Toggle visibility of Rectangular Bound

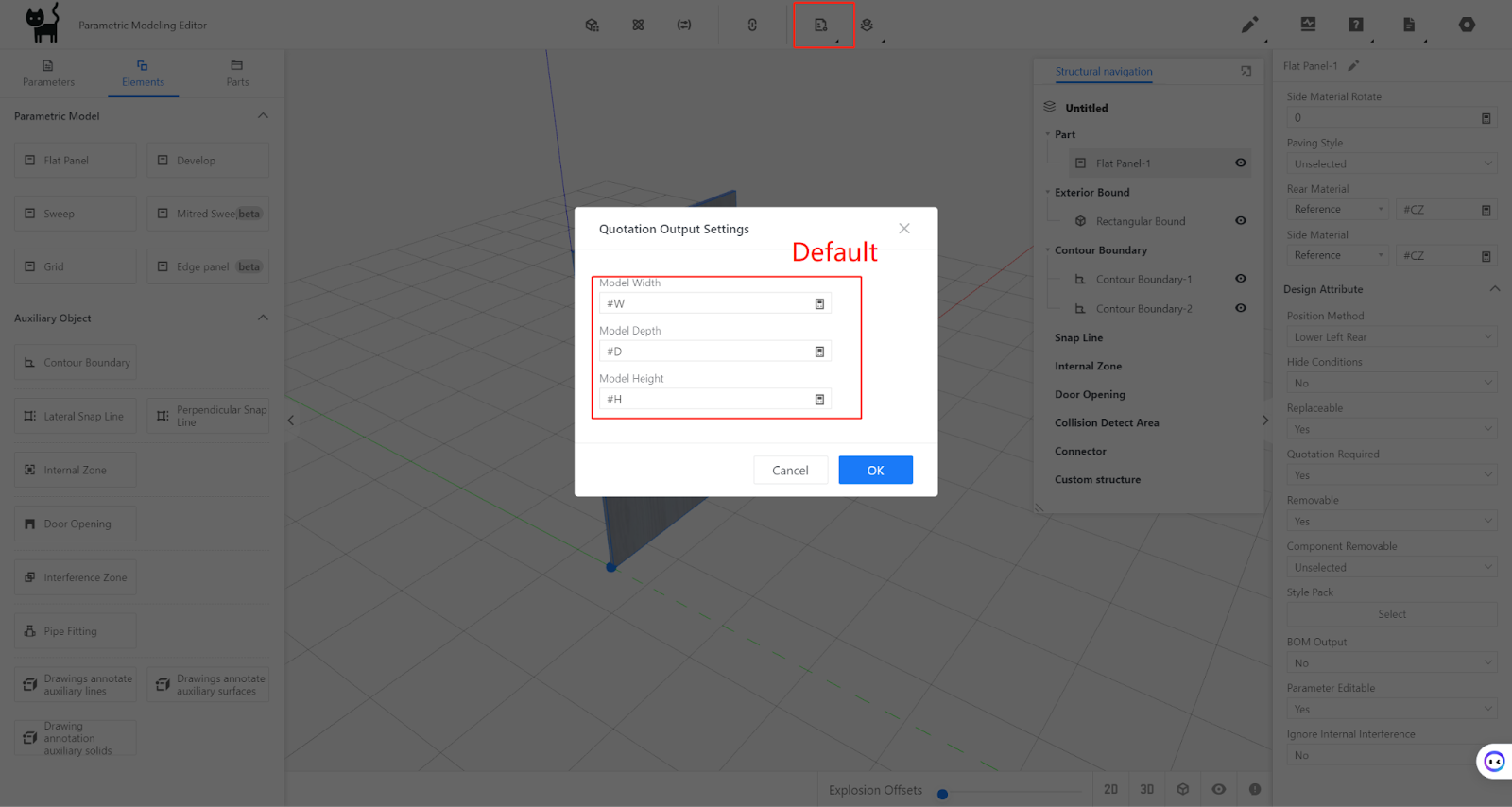click(1240, 221)
